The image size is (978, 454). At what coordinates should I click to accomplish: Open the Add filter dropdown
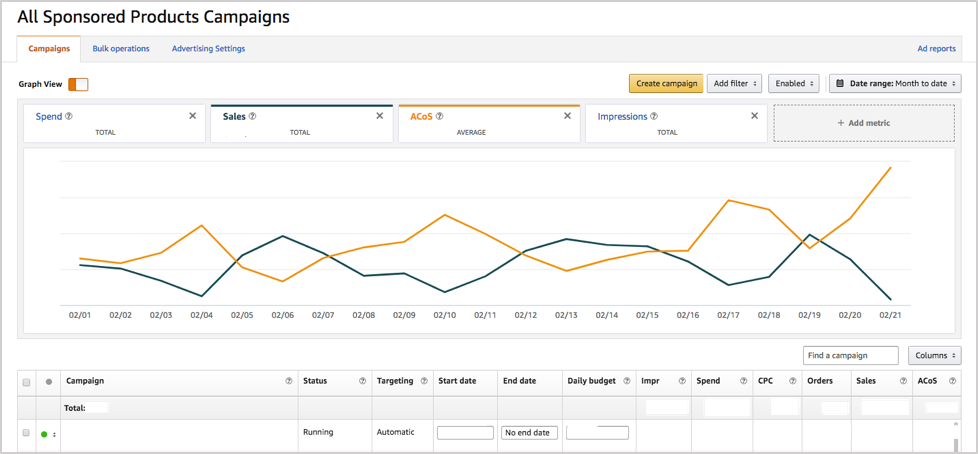click(734, 84)
